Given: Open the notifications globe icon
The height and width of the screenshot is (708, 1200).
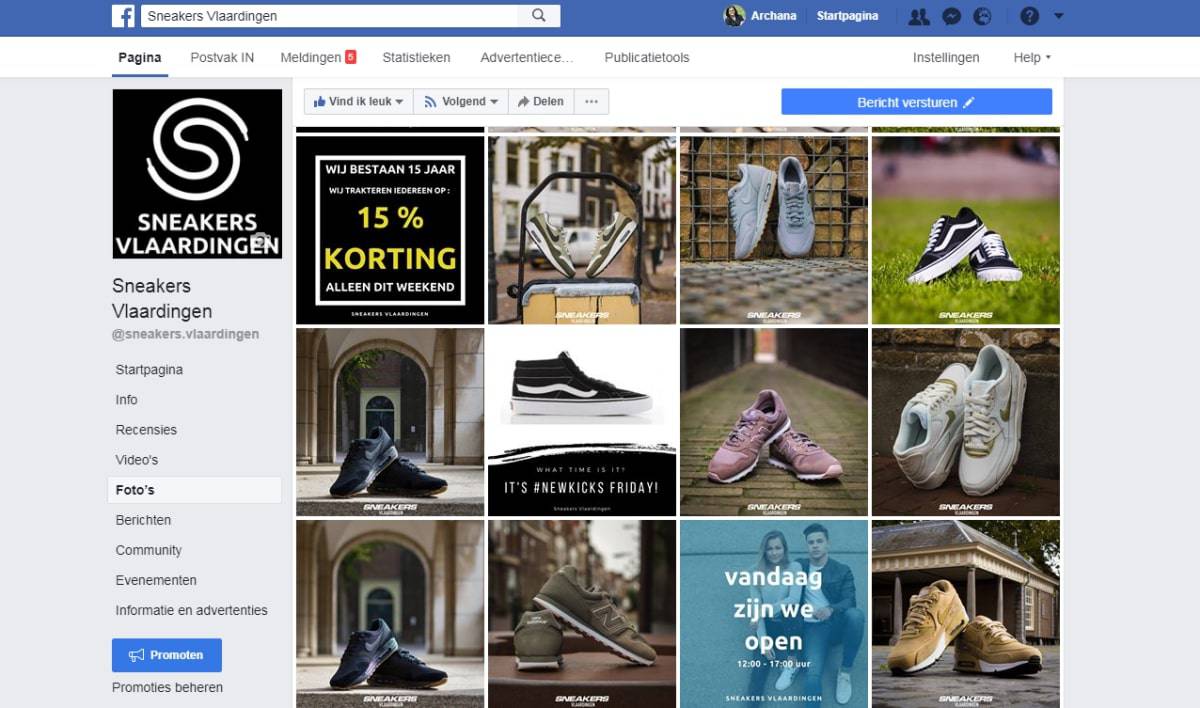Looking at the screenshot, I should [x=982, y=16].
